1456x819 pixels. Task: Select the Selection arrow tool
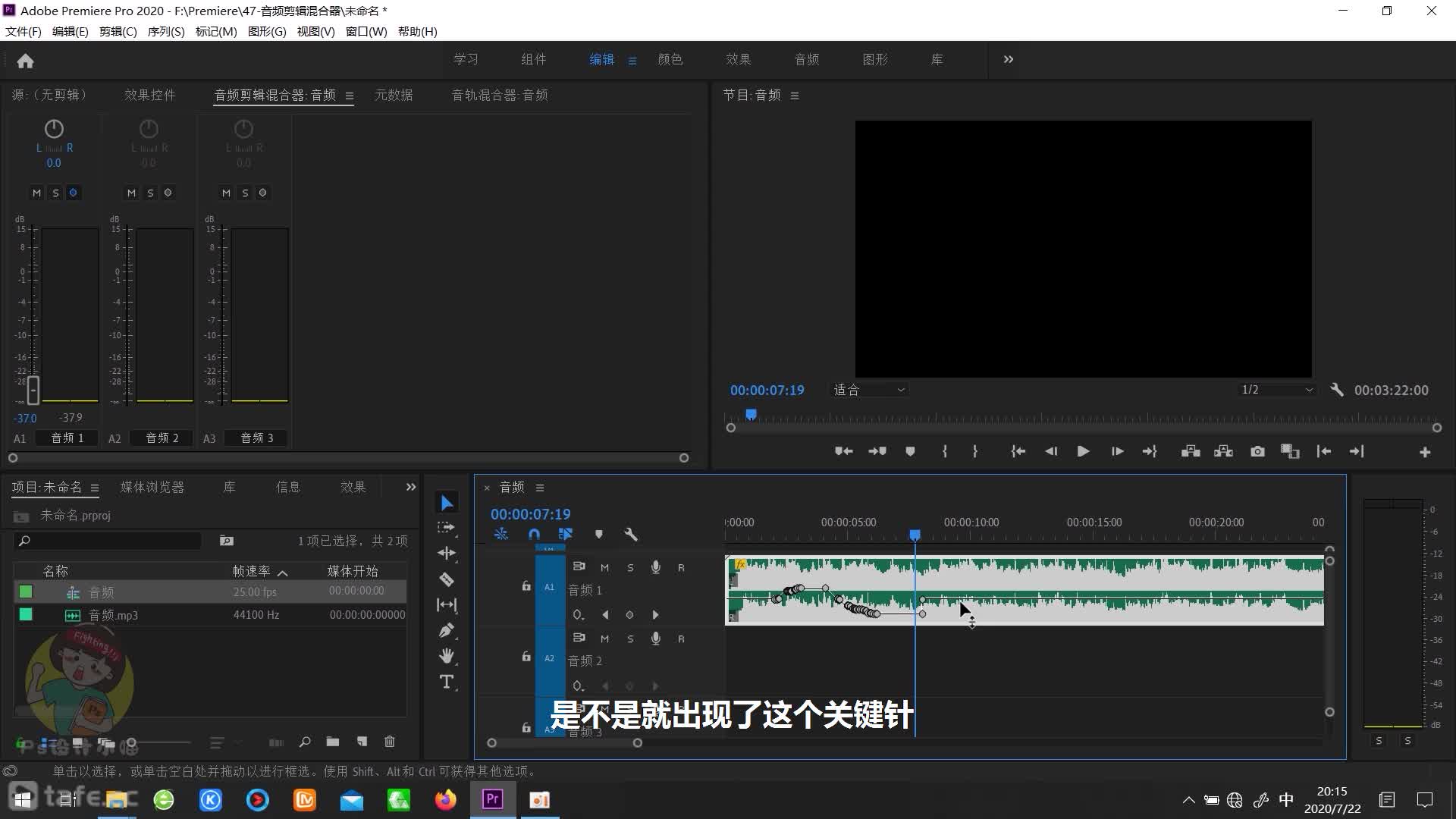point(447,503)
